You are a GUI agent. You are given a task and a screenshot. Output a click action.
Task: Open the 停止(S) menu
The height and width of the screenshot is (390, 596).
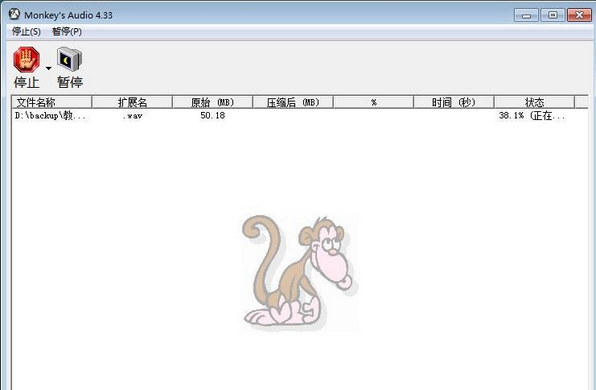[x=26, y=32]
